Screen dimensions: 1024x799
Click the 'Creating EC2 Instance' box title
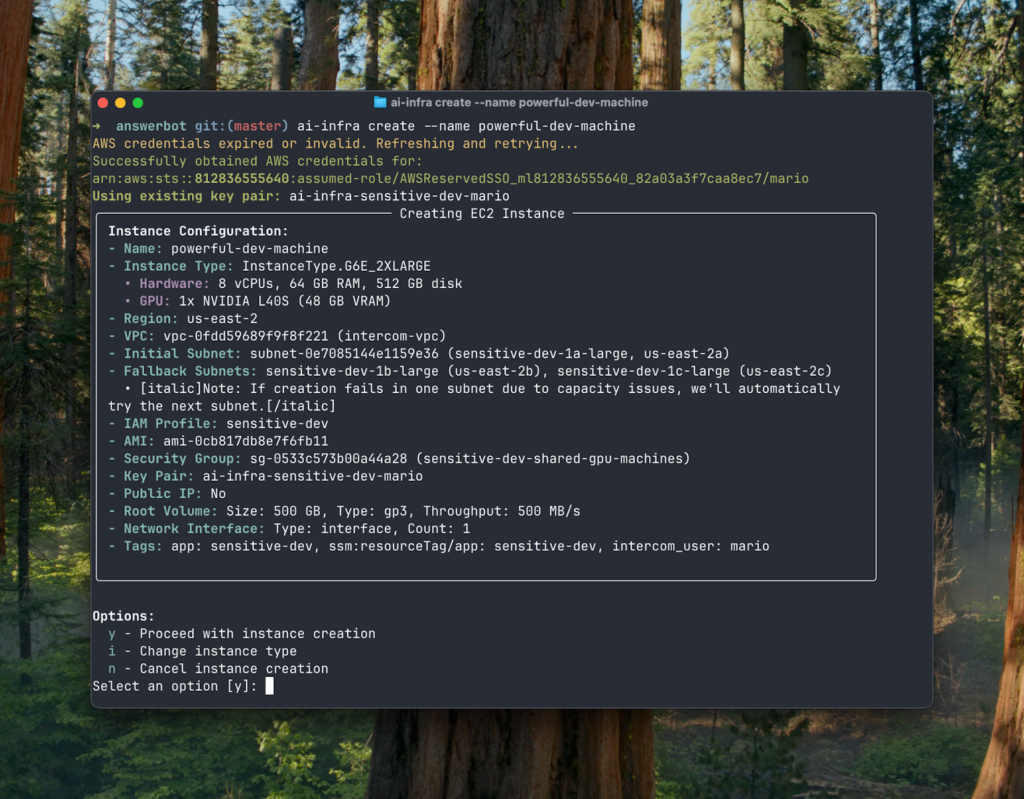[482, 214]
